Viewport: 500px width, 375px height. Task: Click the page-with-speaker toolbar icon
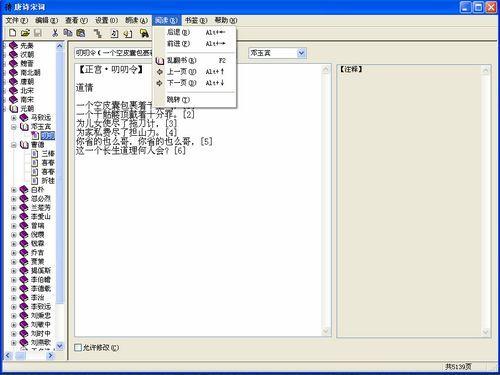coord(128,33)
